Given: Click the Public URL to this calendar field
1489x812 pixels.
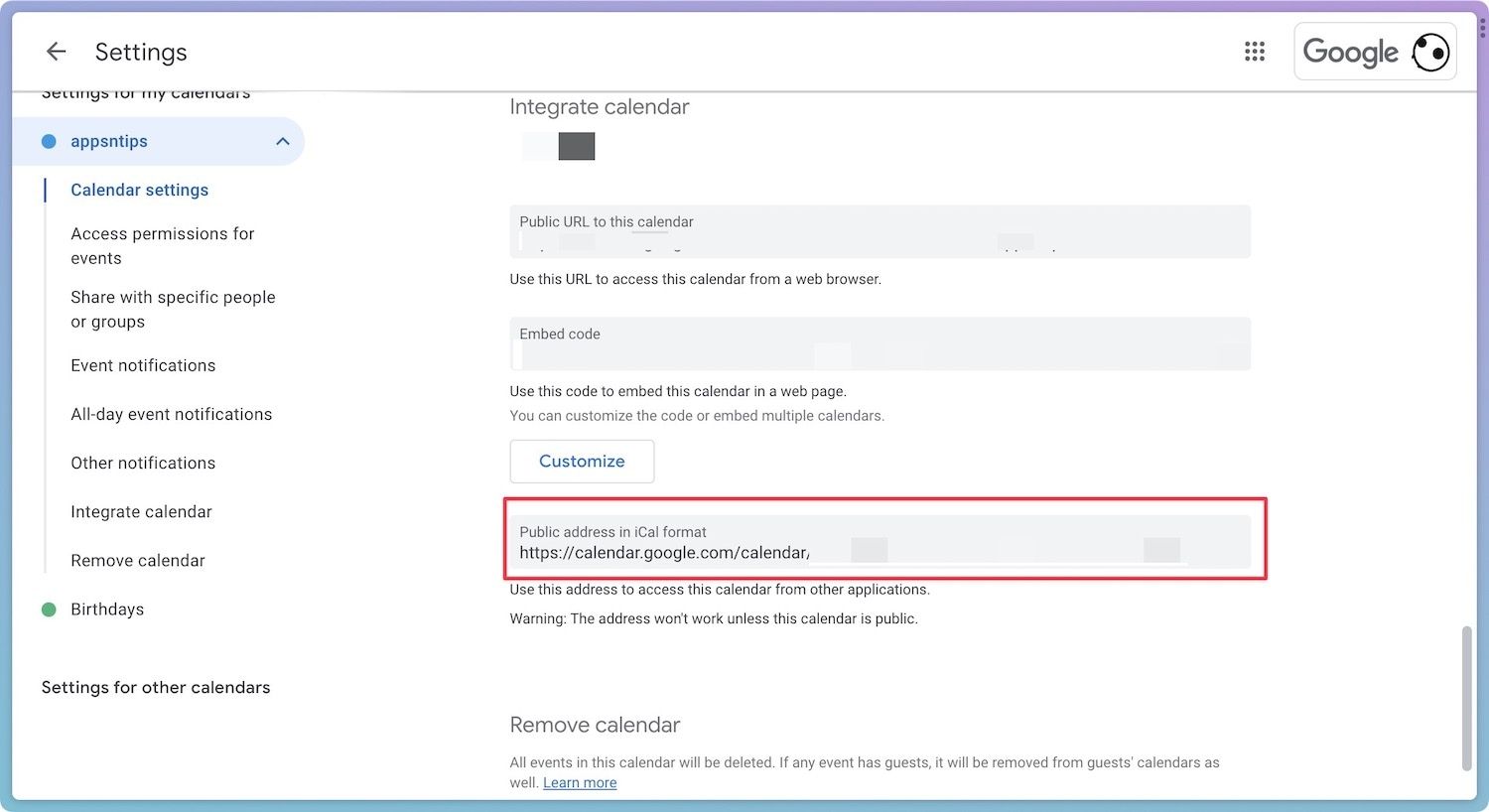Looking at the screenshot, I should click(880, 231).
